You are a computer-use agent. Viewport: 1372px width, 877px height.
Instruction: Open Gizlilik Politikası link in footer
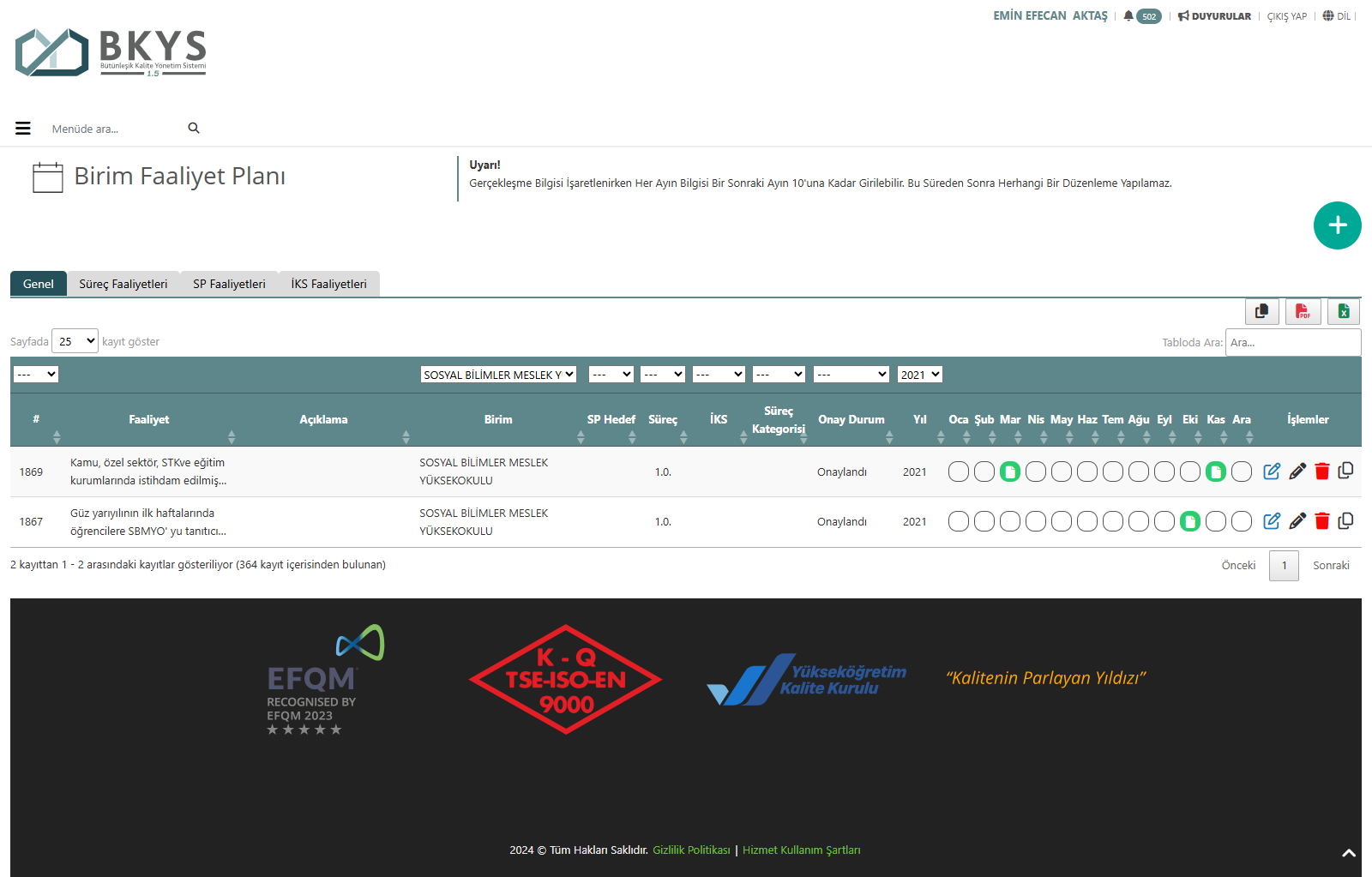[x=691, y=850]
